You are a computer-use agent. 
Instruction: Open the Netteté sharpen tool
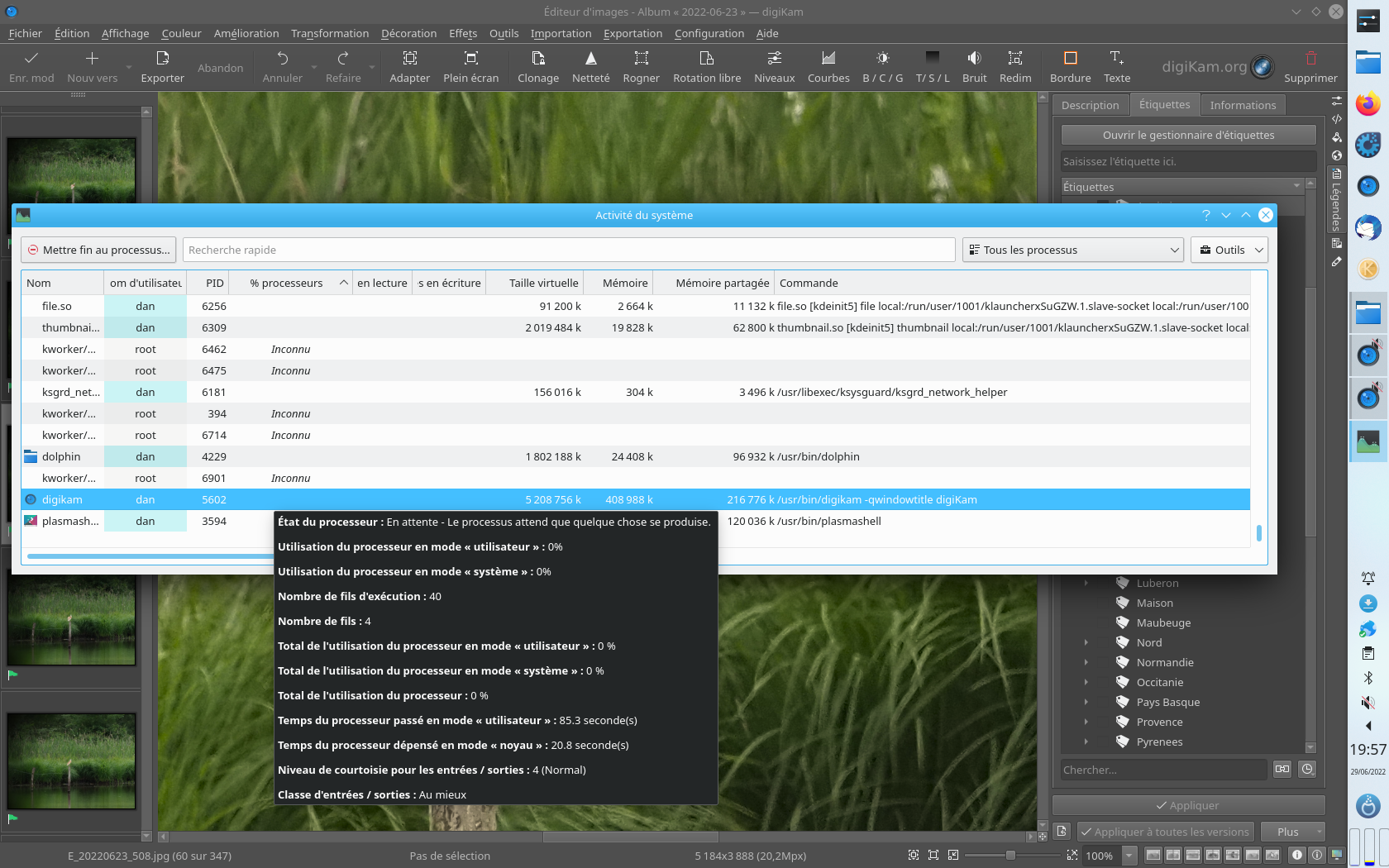590,67
